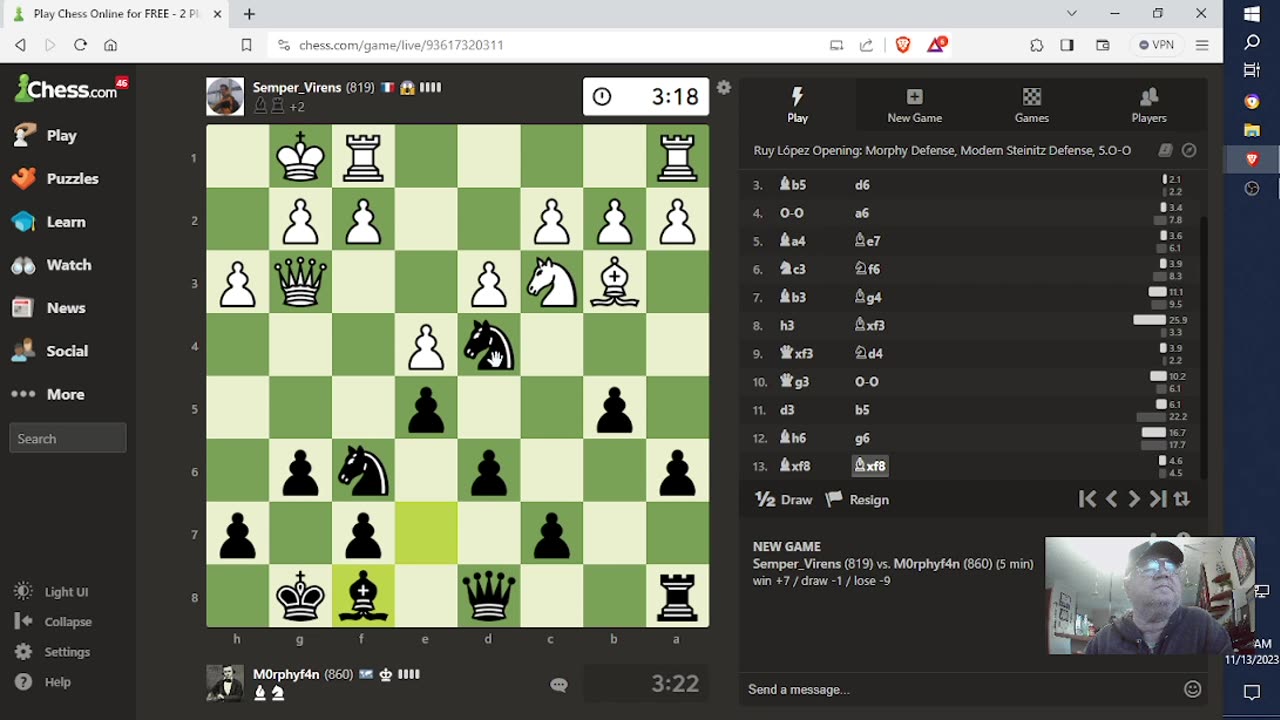Toggle the browser sidebar panel
This screenshot has height=720, width=1280.
pos(1067,45)
